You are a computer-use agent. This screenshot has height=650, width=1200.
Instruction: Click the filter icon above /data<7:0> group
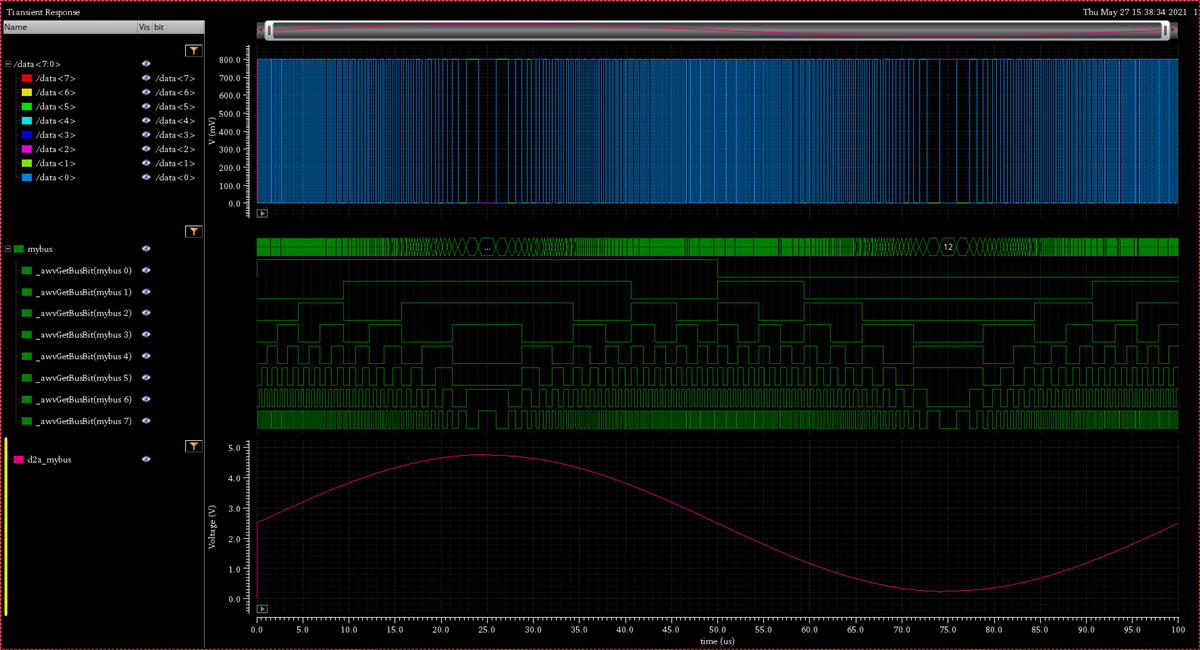(x=194, y=50)
